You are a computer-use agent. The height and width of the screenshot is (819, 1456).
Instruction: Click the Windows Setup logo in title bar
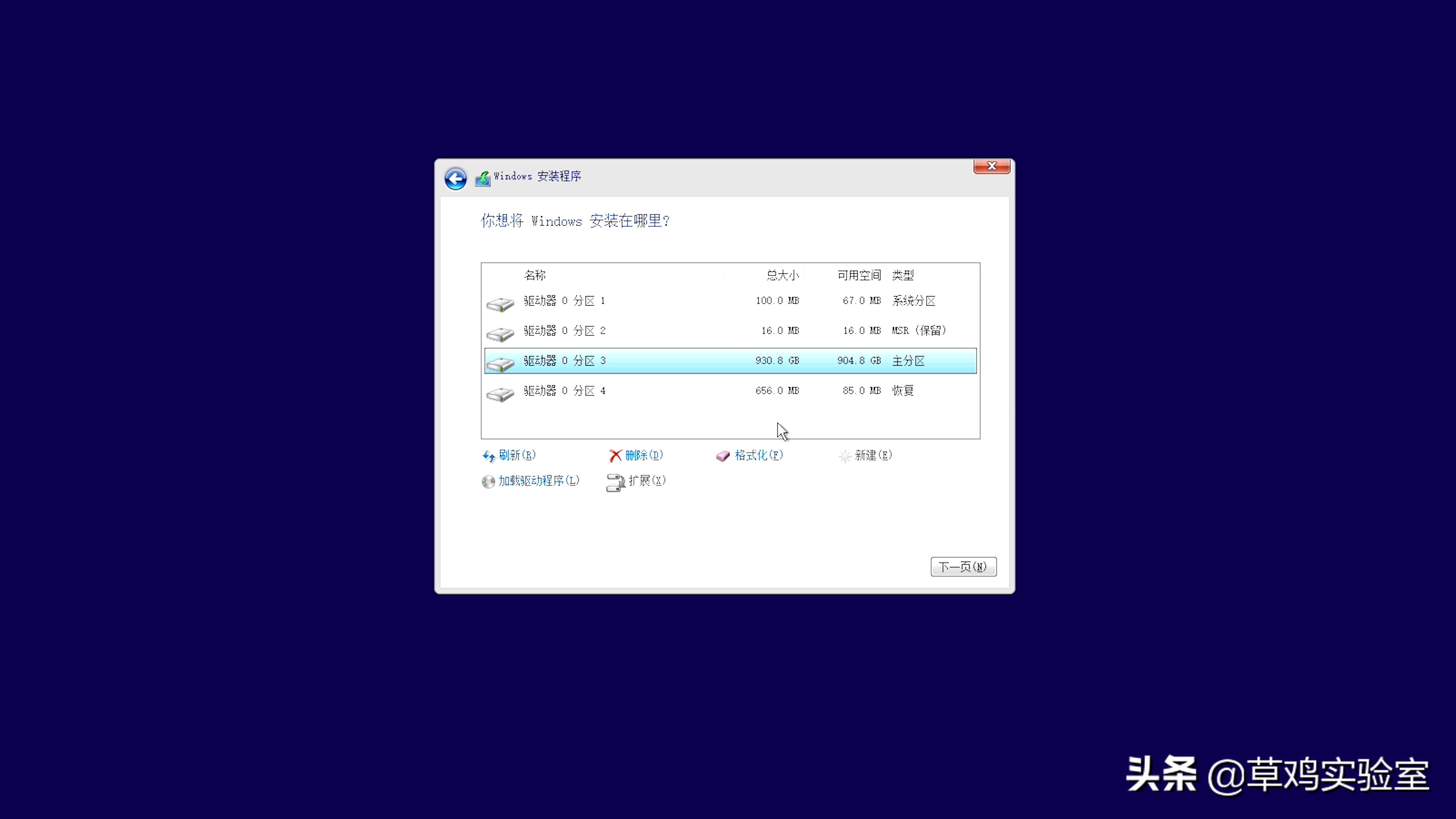[483, 177]
